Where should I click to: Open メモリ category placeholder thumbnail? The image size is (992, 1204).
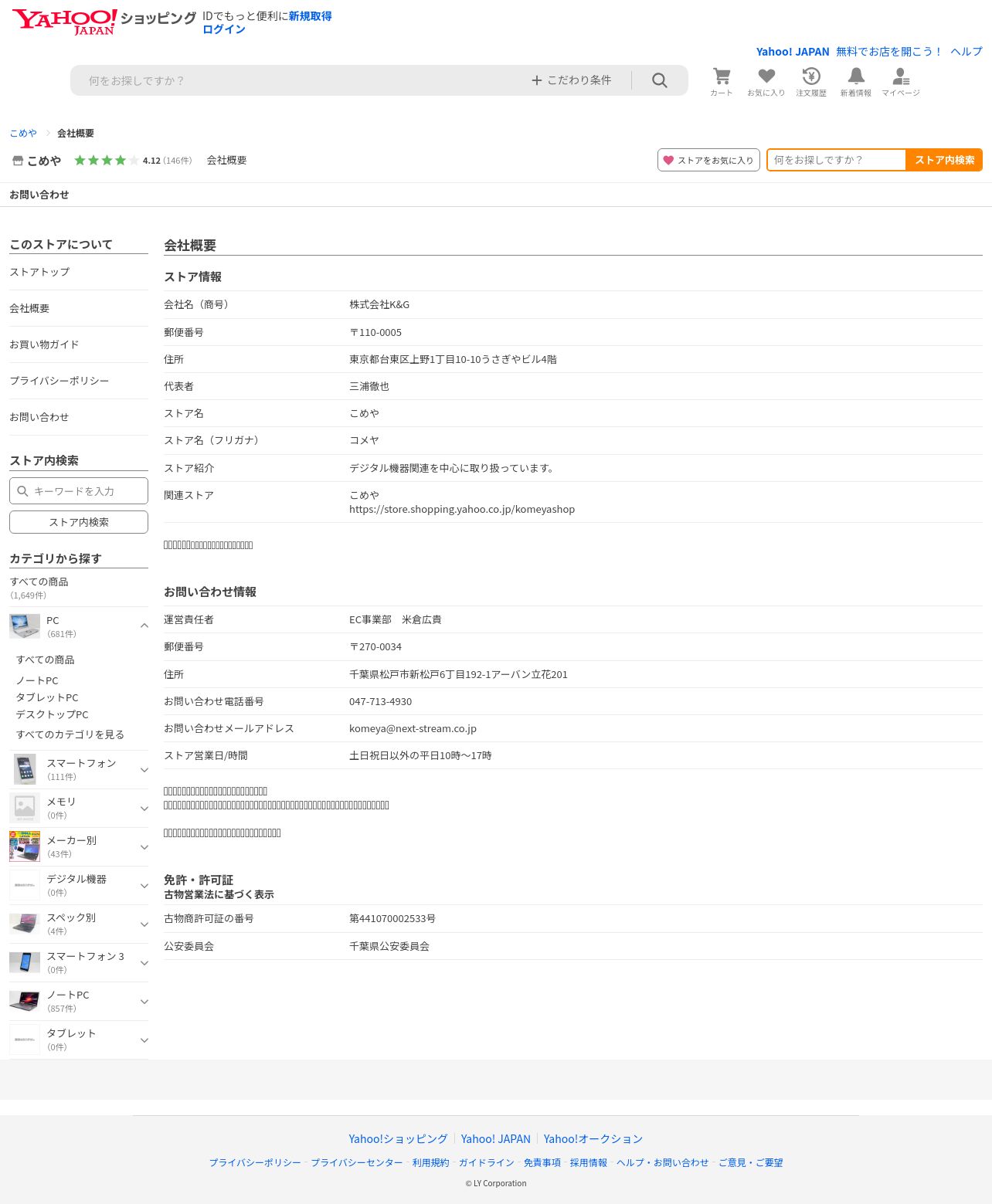tap(25, 808)
